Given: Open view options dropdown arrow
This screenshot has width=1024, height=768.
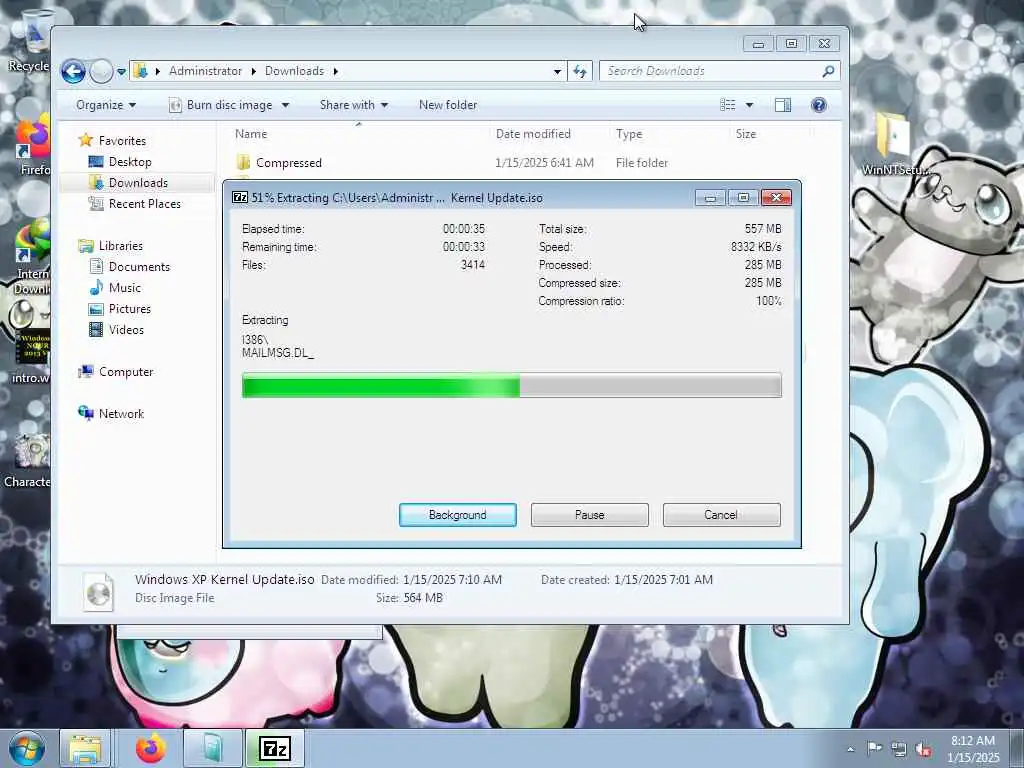Looking at the screenshot, I should [749, 105].
